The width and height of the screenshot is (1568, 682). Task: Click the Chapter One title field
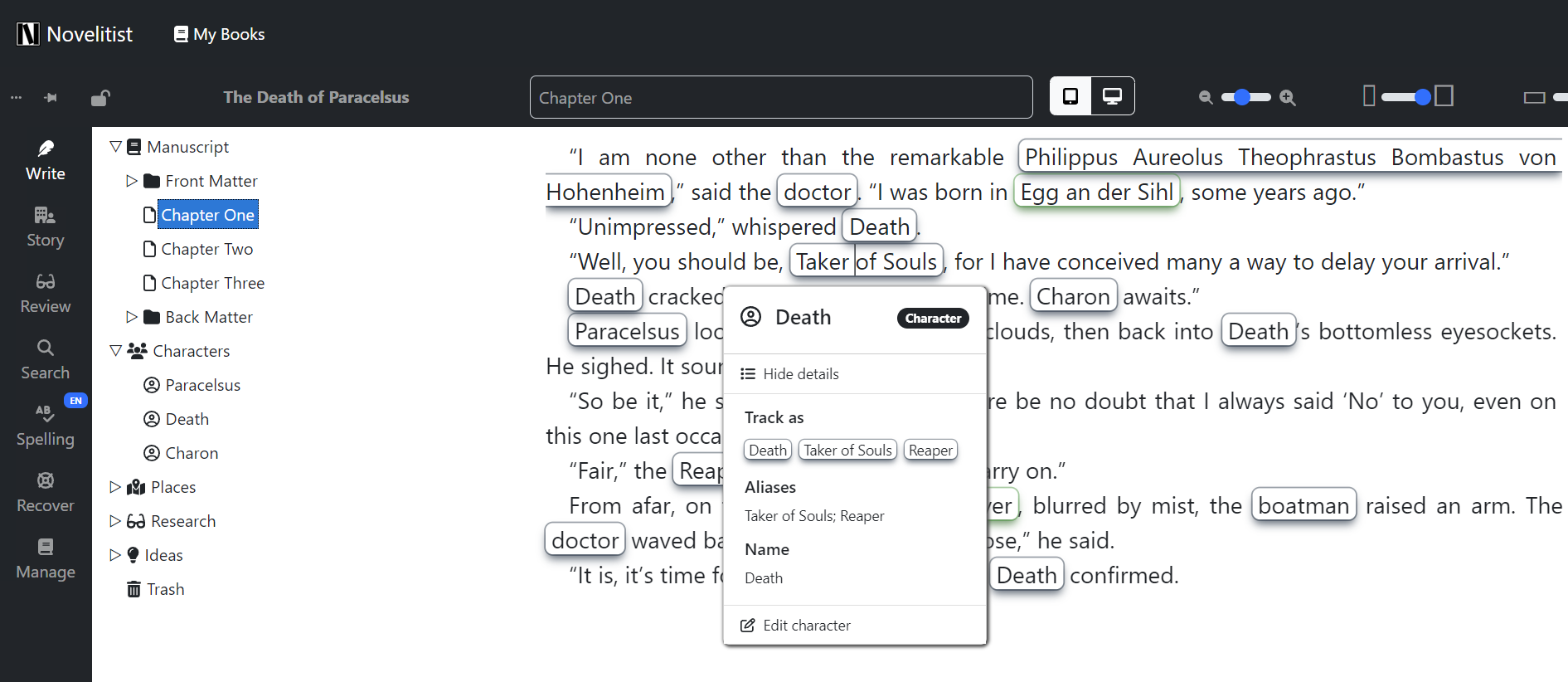pyautogui.click(x=781, y=97)
